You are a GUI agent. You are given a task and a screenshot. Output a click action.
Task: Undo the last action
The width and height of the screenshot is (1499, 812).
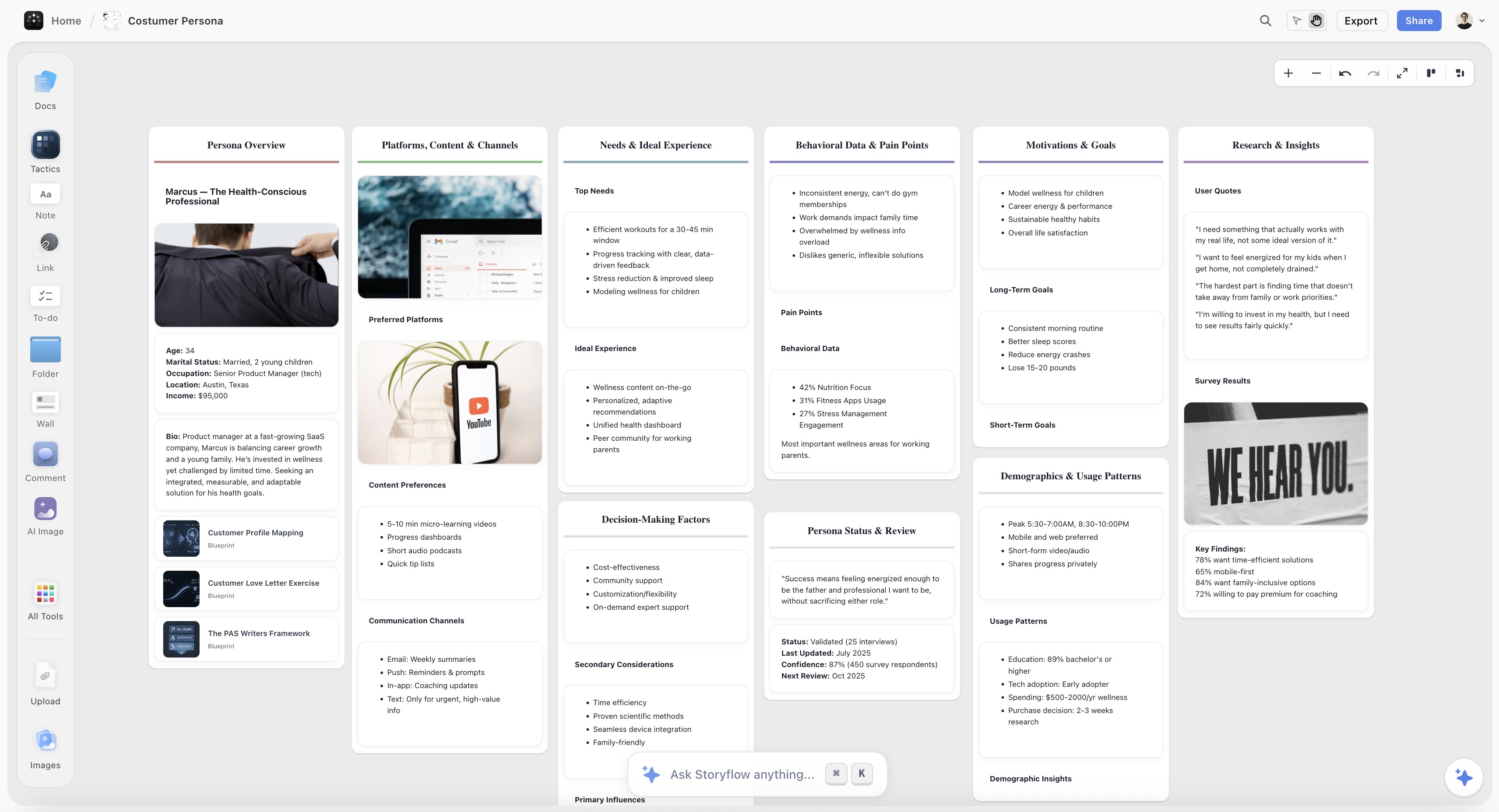[1345, 73]
